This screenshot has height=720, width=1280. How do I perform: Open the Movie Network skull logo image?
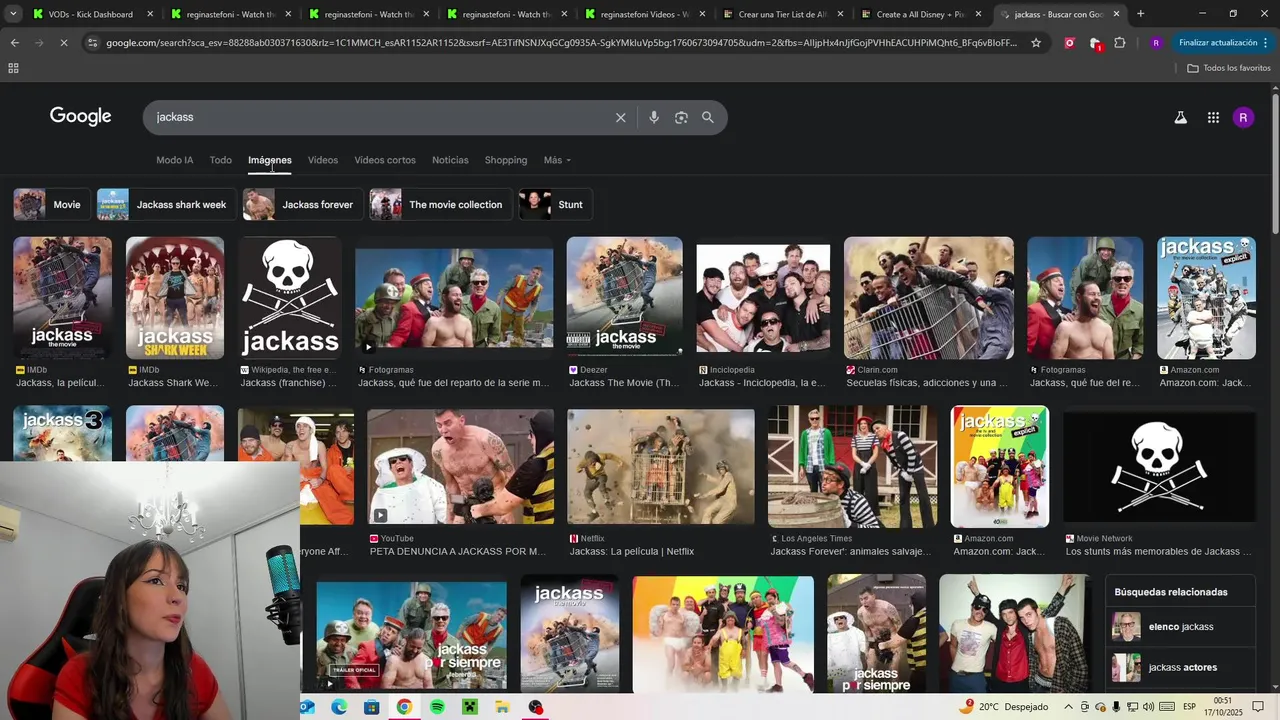click(x=1159, y=467)
